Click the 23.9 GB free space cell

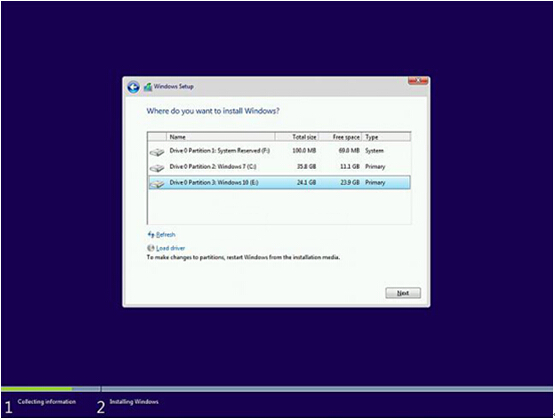[x=350, y=183]
